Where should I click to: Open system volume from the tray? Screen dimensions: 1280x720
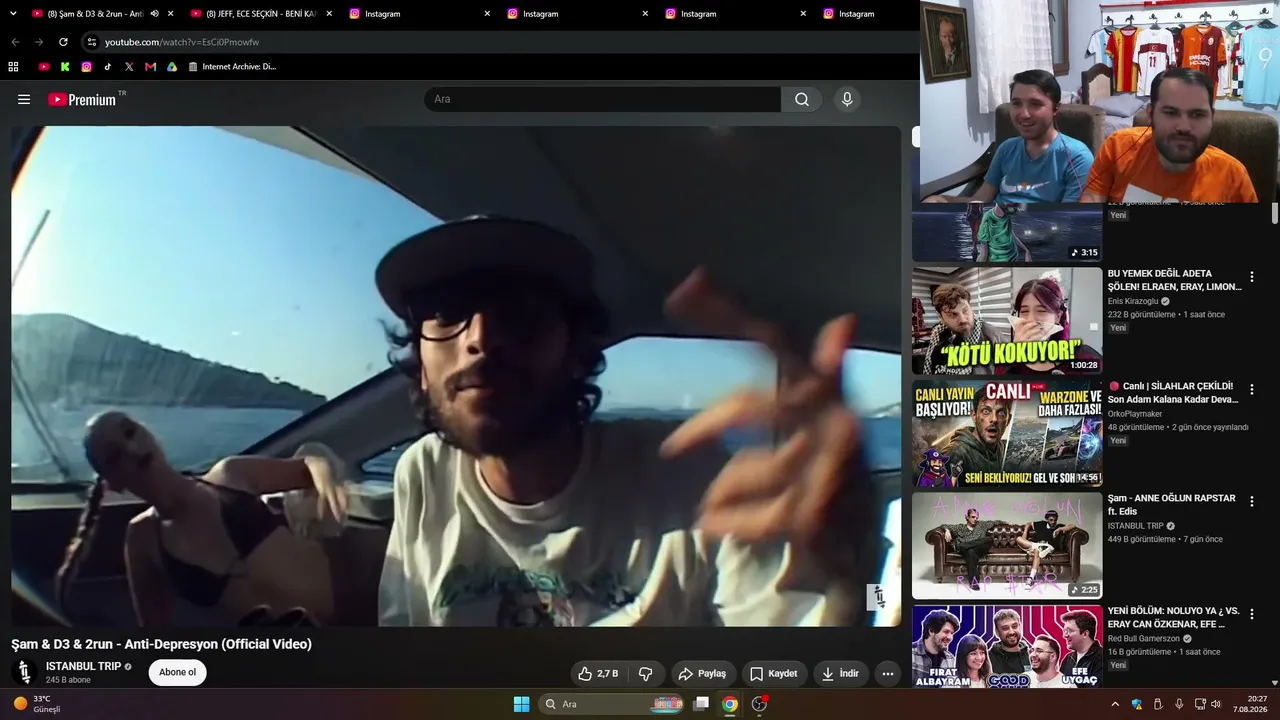pos(1217,704)
